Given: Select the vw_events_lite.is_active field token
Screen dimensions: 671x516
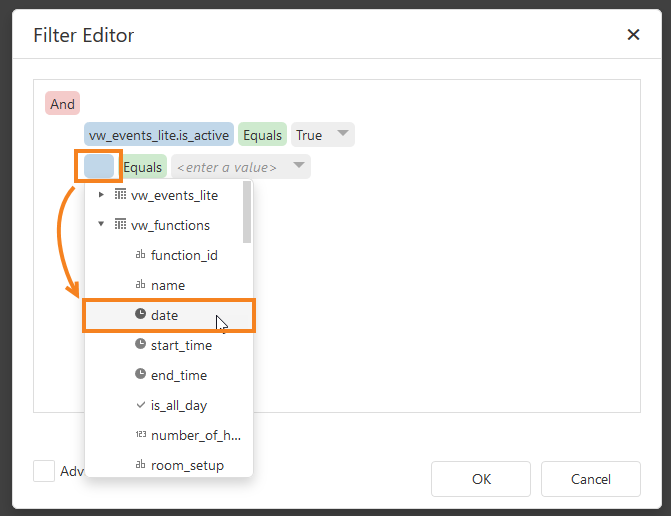Looking at the screenshot, I should click(x=159, y=135).
